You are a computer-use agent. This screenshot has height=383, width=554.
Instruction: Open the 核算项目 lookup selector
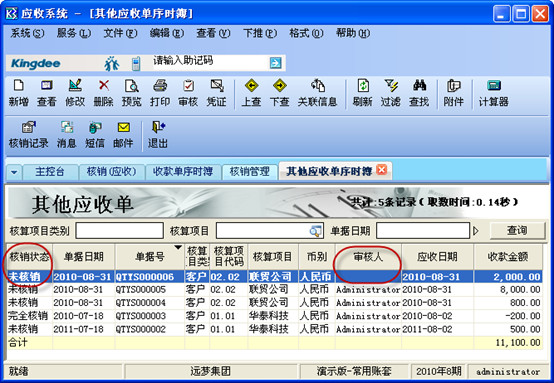point(315,231)
